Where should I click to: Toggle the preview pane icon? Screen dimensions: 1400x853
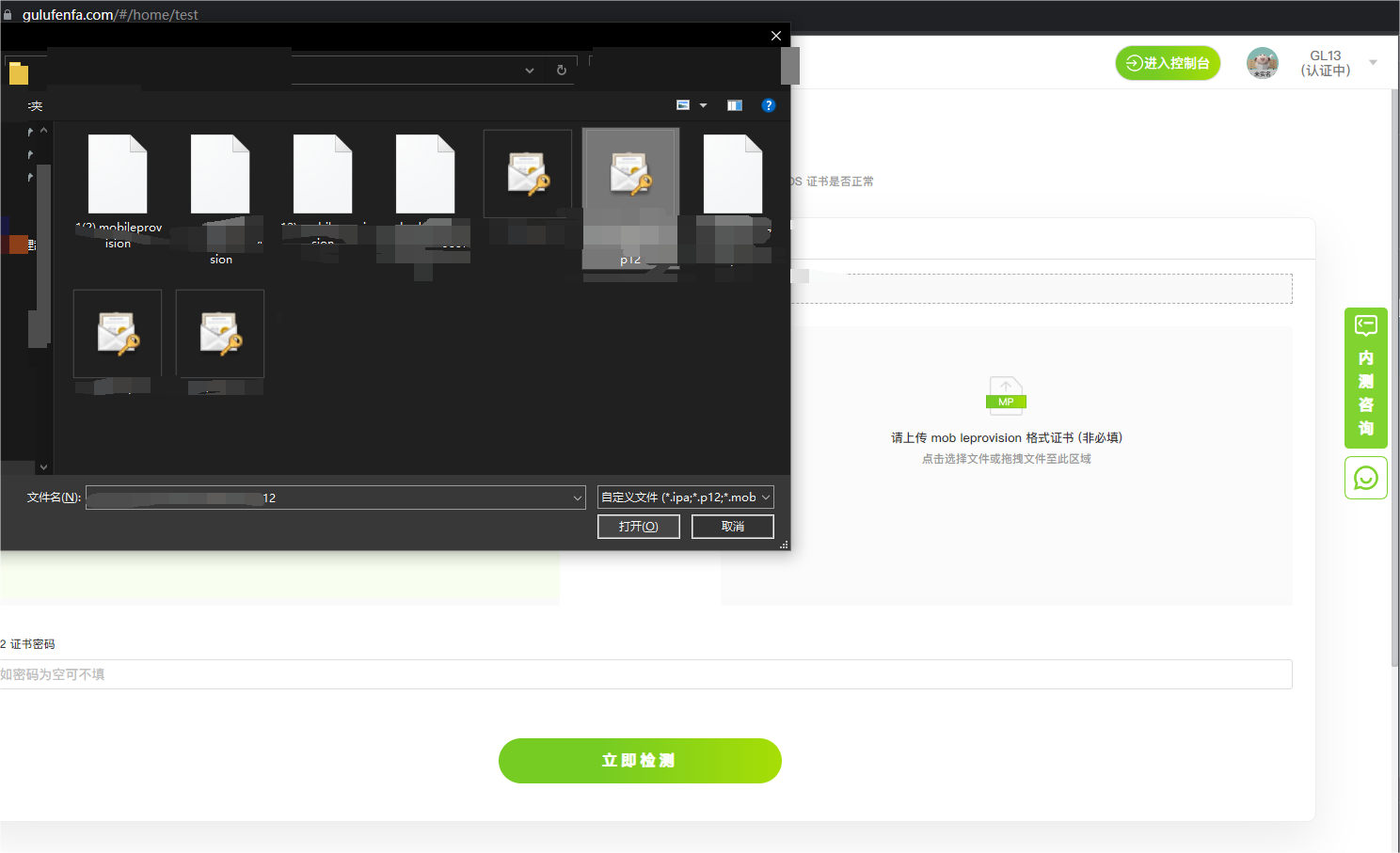pyautogui.click(x=735, y=105)
